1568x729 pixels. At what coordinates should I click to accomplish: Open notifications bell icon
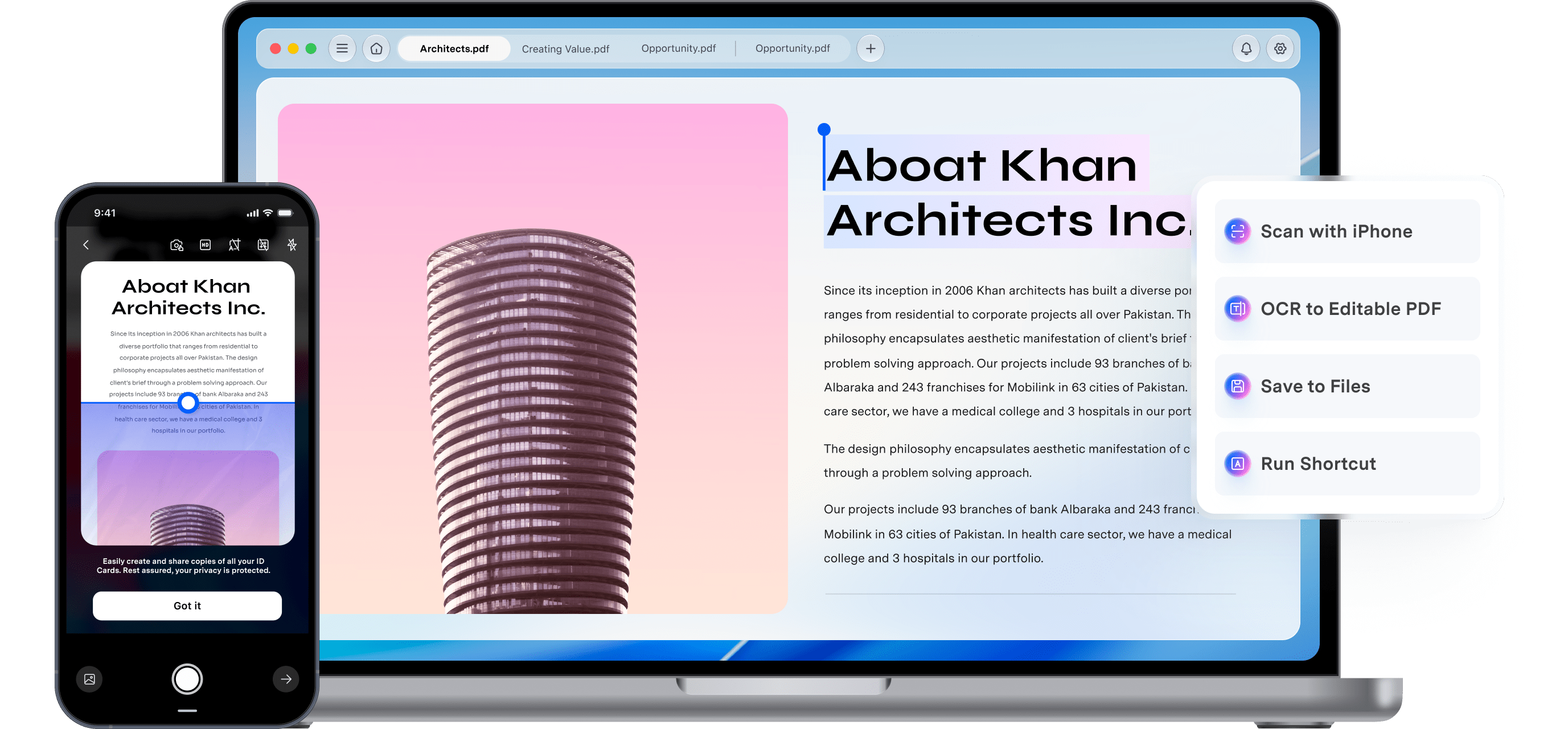tap(1246, 48)
